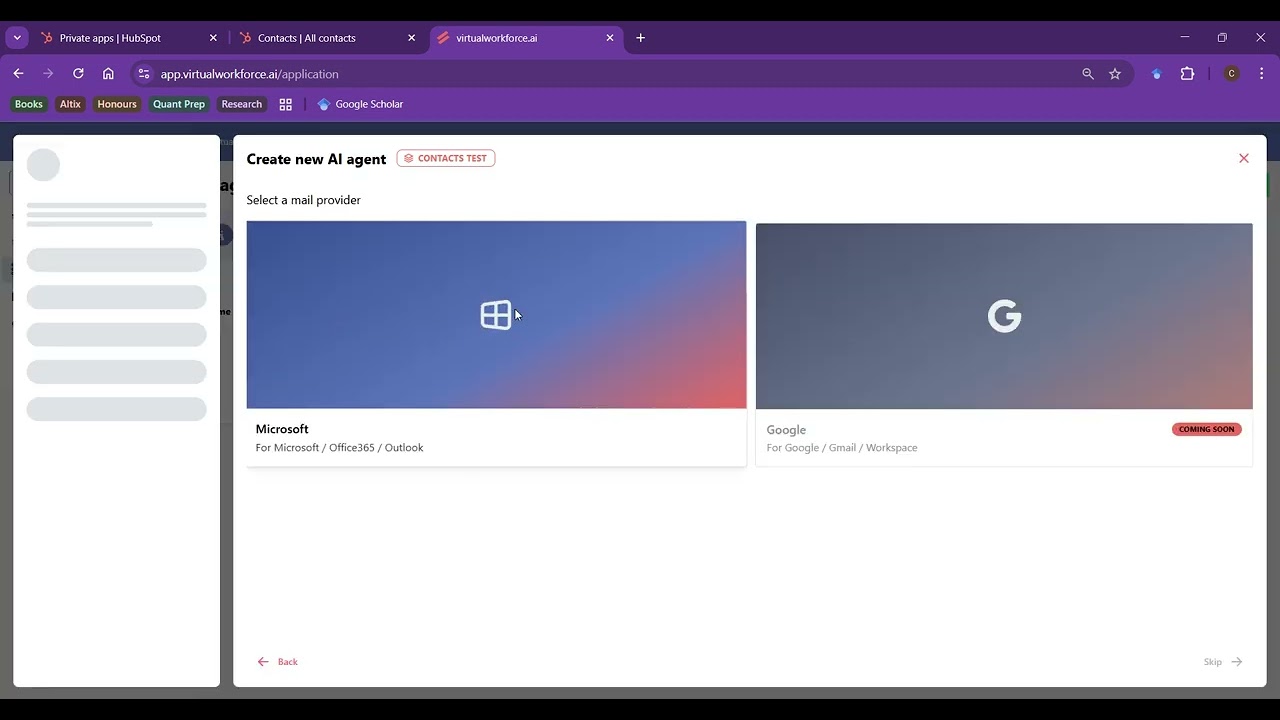Image resolution: width=1280 pixels, height=720 pixels.
Task: Click the 'Select a mail provider' heading
Action: (x=304, y=200)
